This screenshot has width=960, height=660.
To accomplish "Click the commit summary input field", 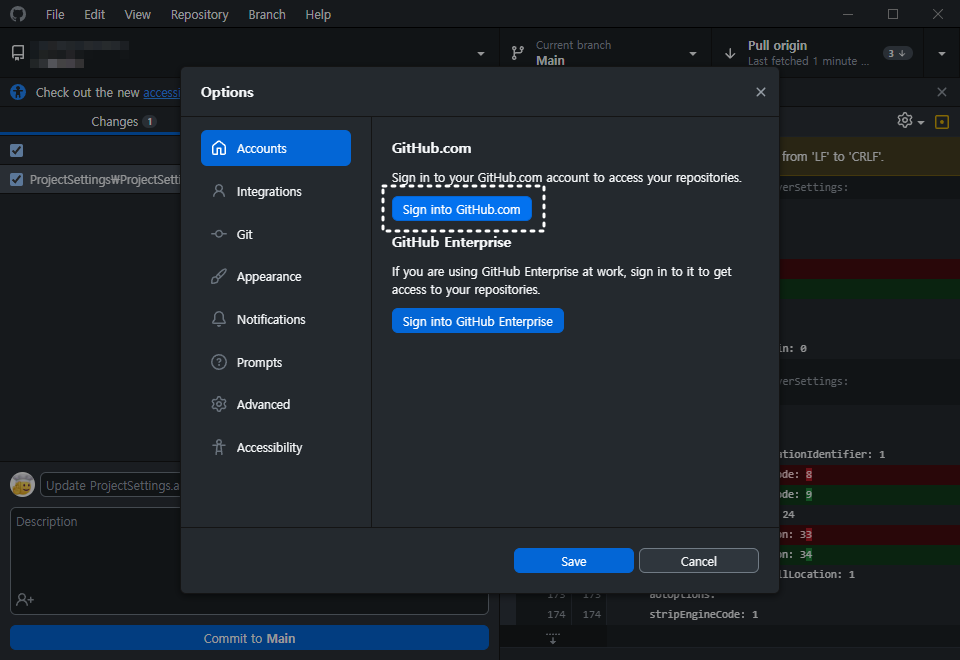I will [110, 485].
